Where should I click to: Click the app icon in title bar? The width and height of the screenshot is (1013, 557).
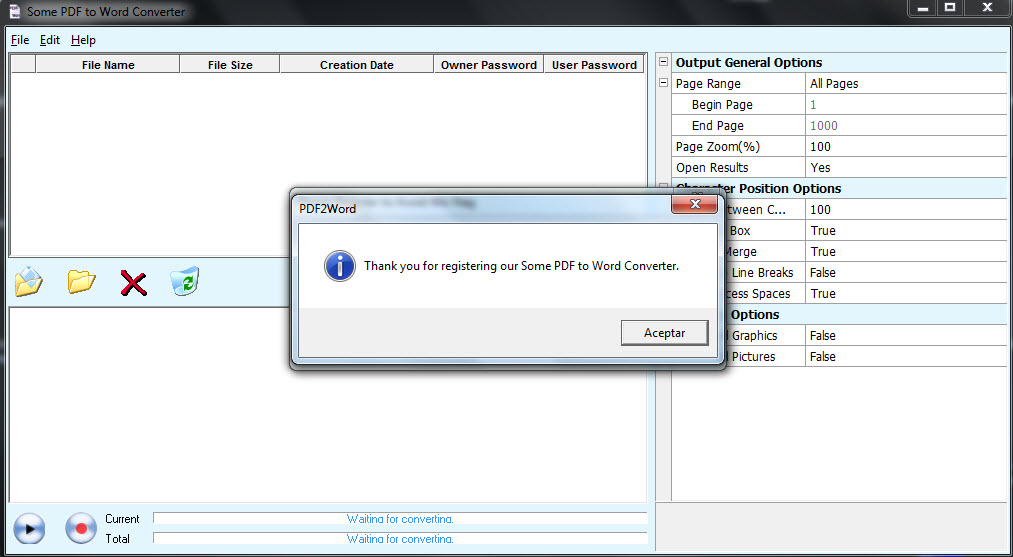point(14,12)
